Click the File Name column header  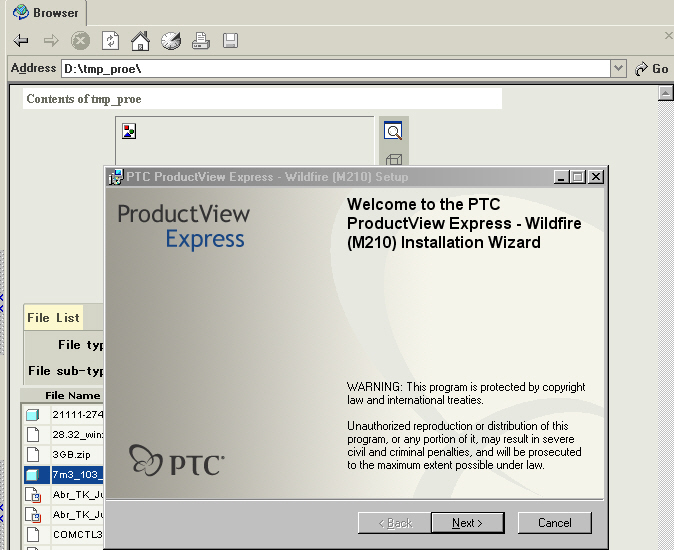click(72, 395)
